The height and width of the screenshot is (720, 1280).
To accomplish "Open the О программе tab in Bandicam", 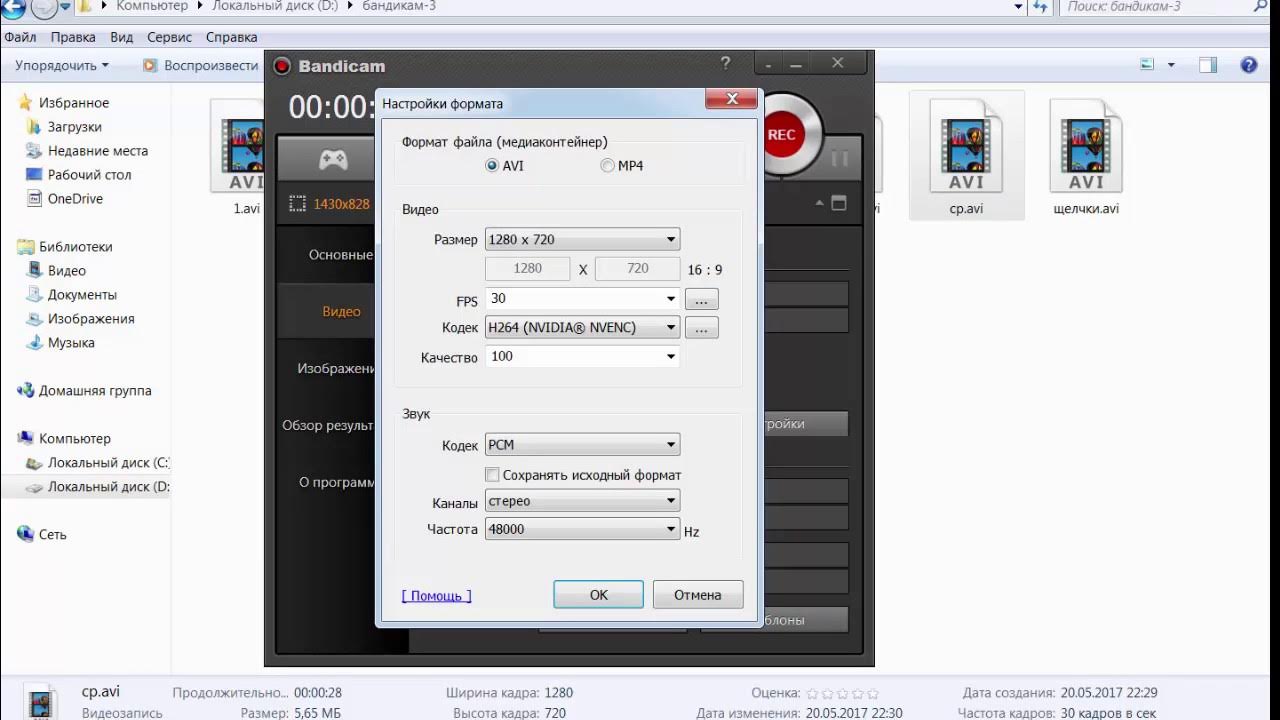I will click(x=336, y=483).
